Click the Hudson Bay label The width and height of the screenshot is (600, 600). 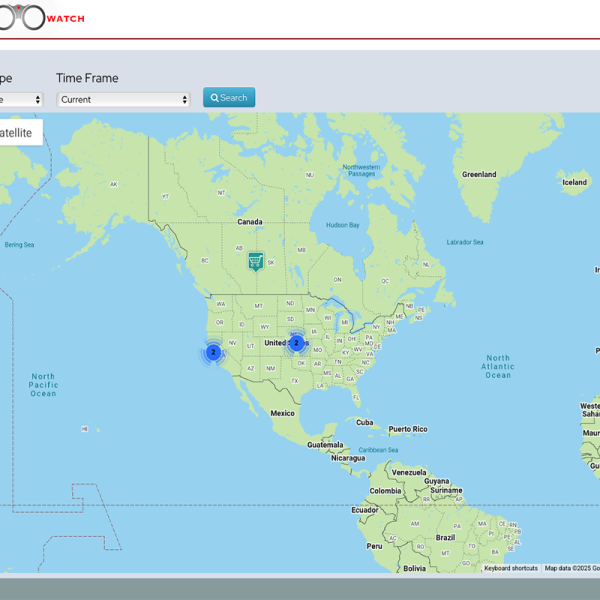tap(342, 225)
